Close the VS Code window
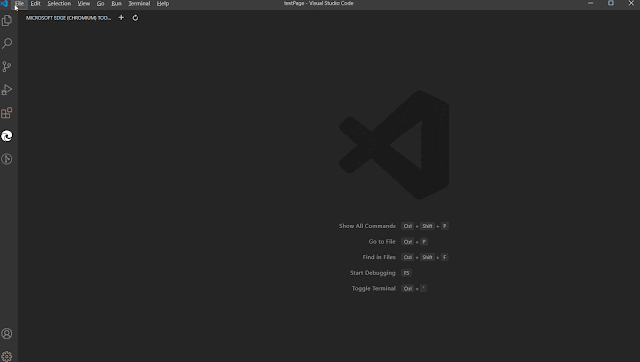The width and height of the screenshot is (640, 362). (x=631, y=3)
